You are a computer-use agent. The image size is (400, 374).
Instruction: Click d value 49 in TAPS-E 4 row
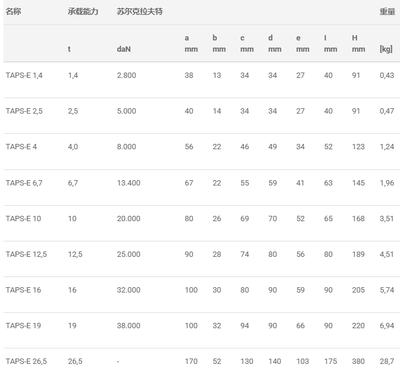coord(273,147)
